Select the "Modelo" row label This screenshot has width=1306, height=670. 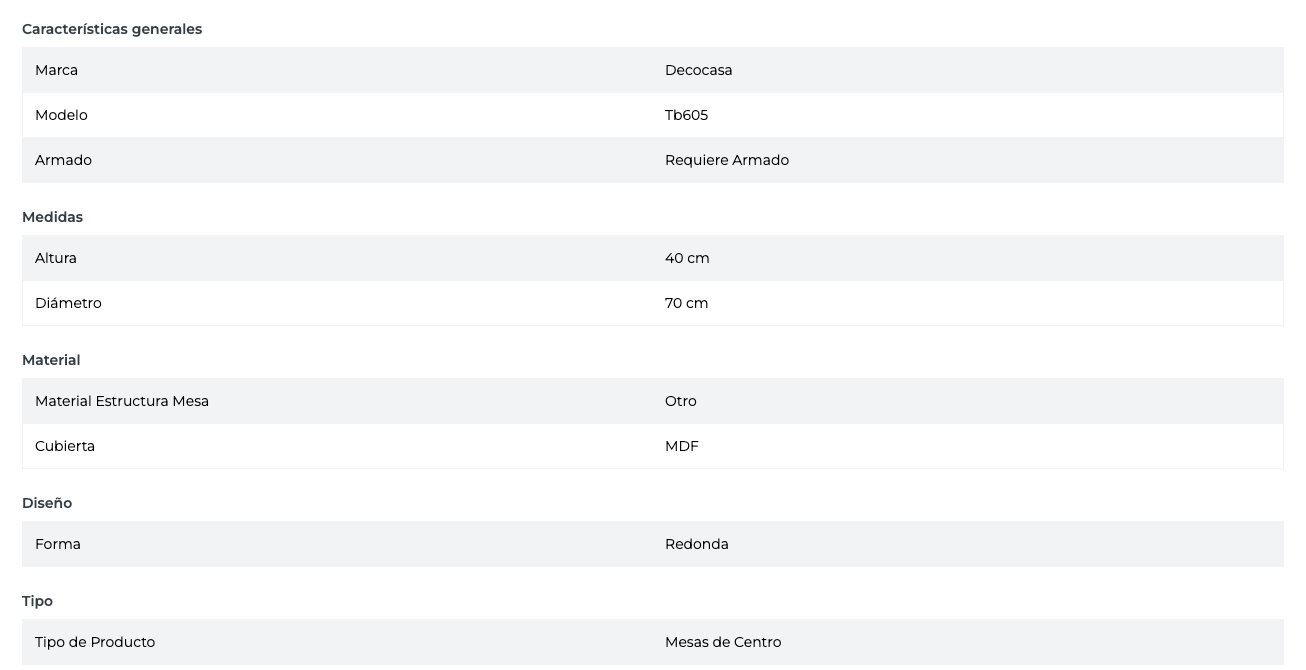(61, 115)
